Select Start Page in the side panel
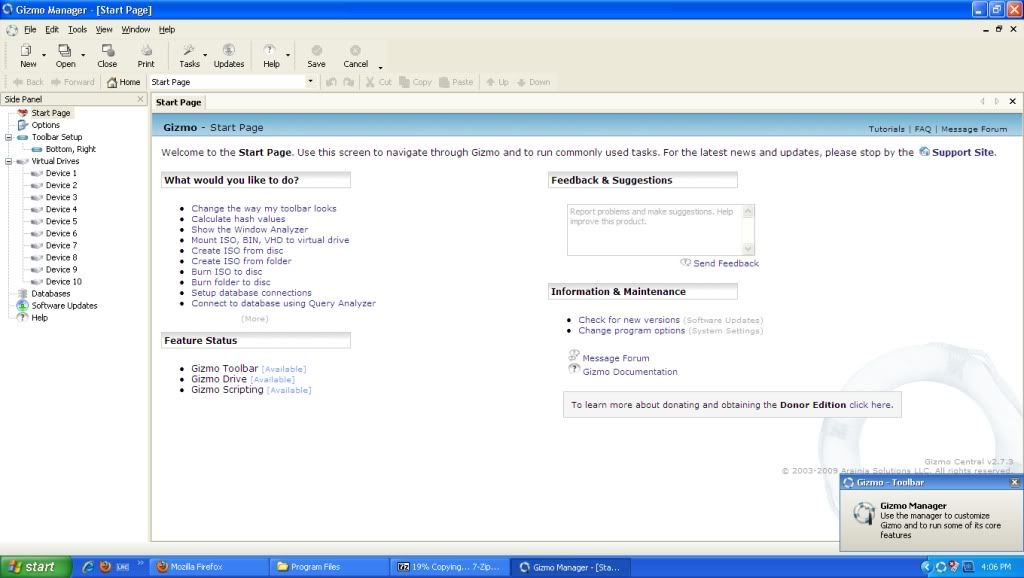This screenshot has height=578, width=1024. 50,113
